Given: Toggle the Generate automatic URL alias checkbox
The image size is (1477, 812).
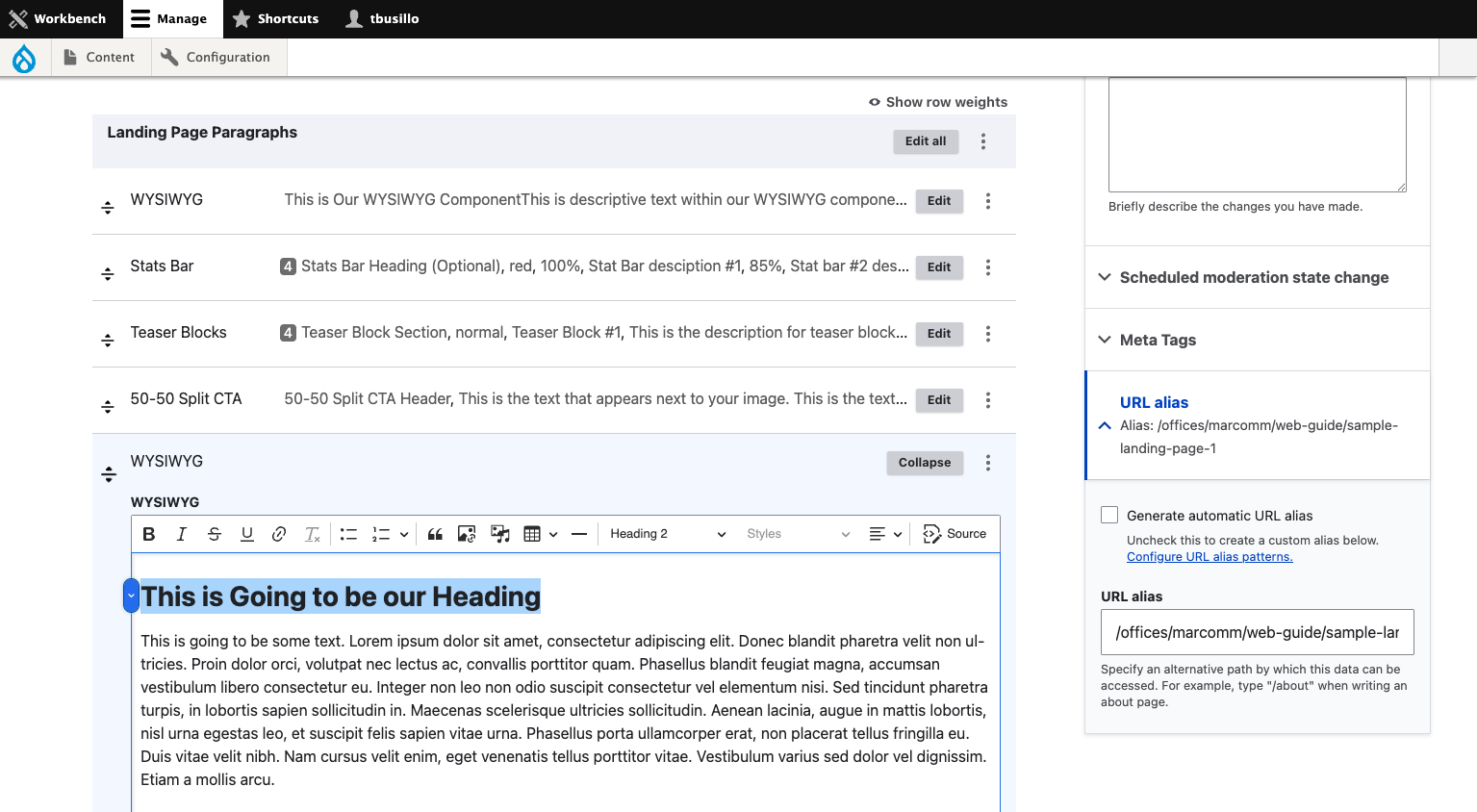Looking at the screenshot, I should [x=1109, y=516].
